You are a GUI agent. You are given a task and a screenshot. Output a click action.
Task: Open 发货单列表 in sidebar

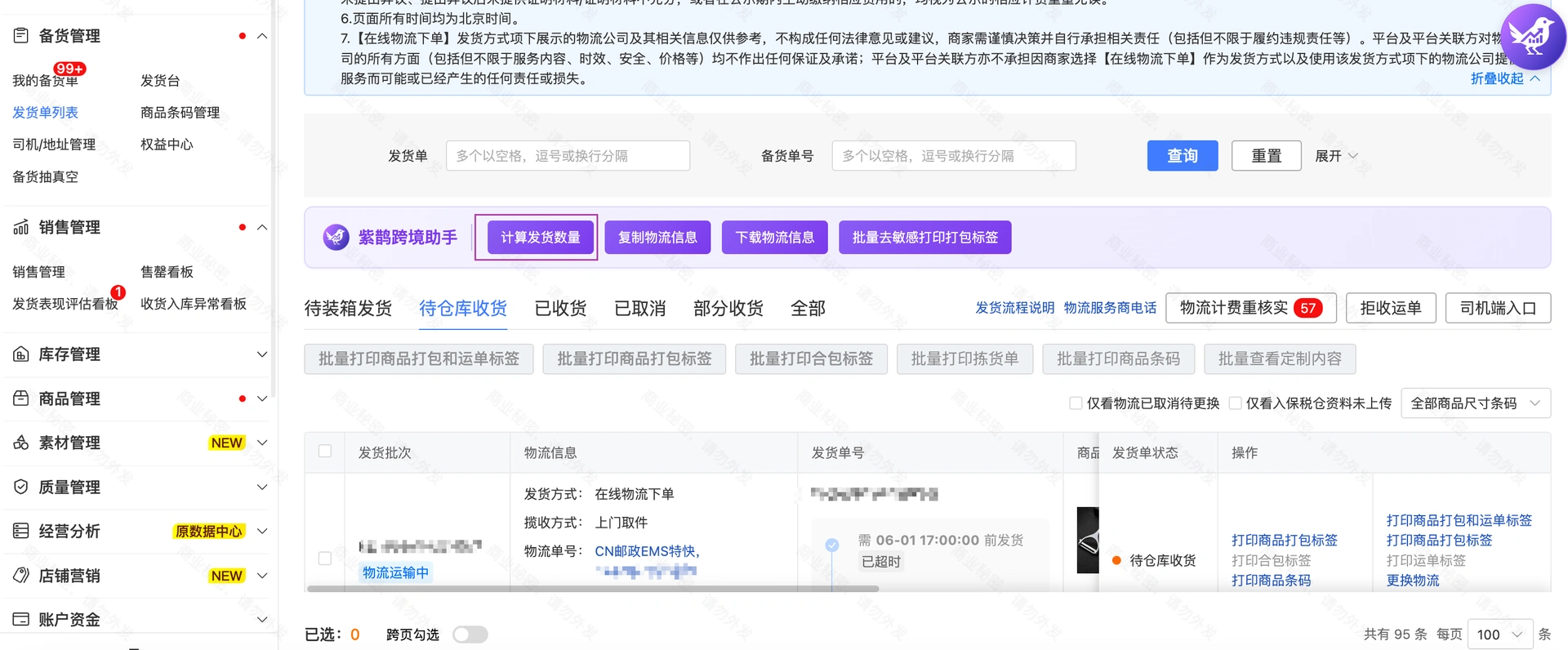(x=45, y=112)
